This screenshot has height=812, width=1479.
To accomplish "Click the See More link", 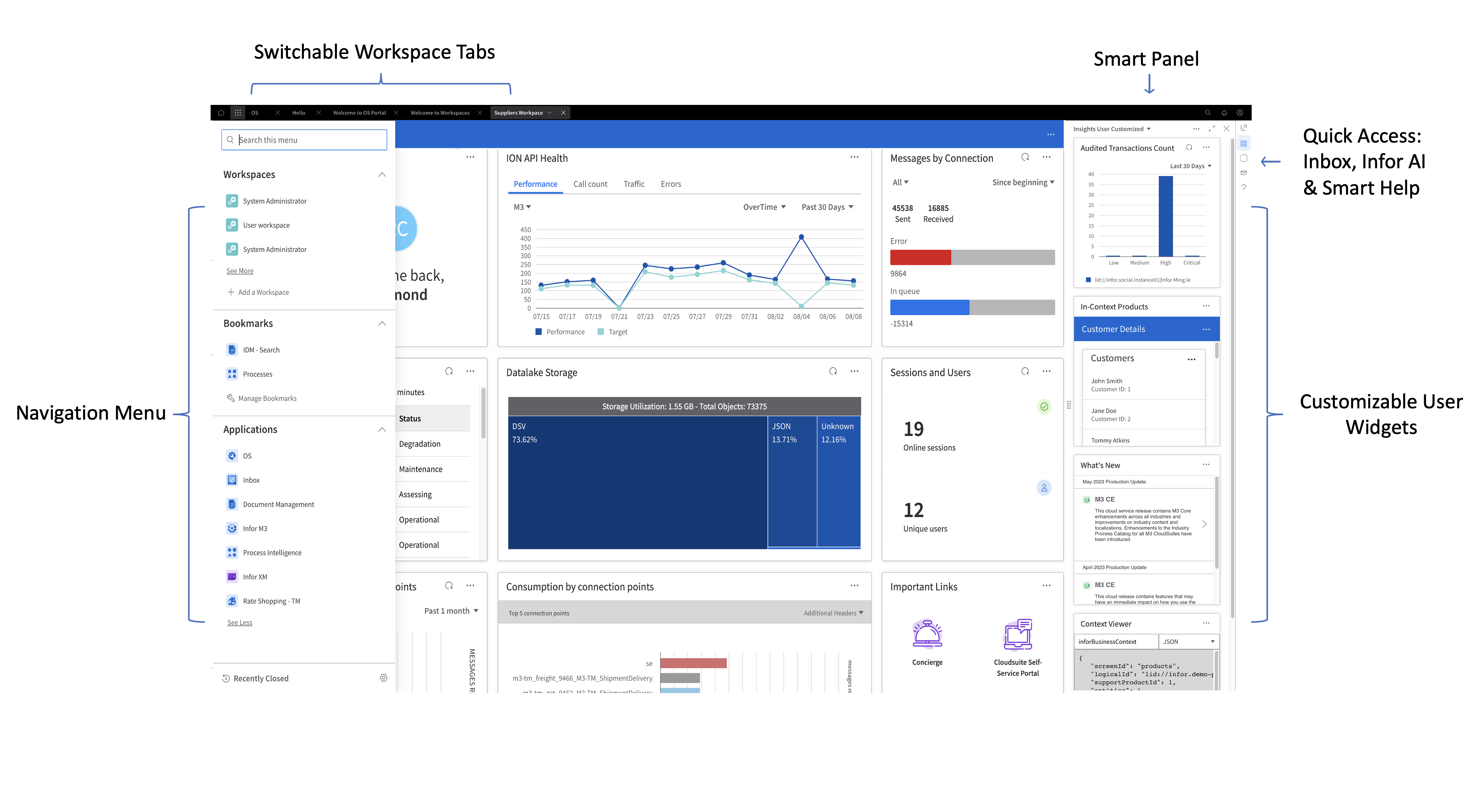I will coord(239,271).
